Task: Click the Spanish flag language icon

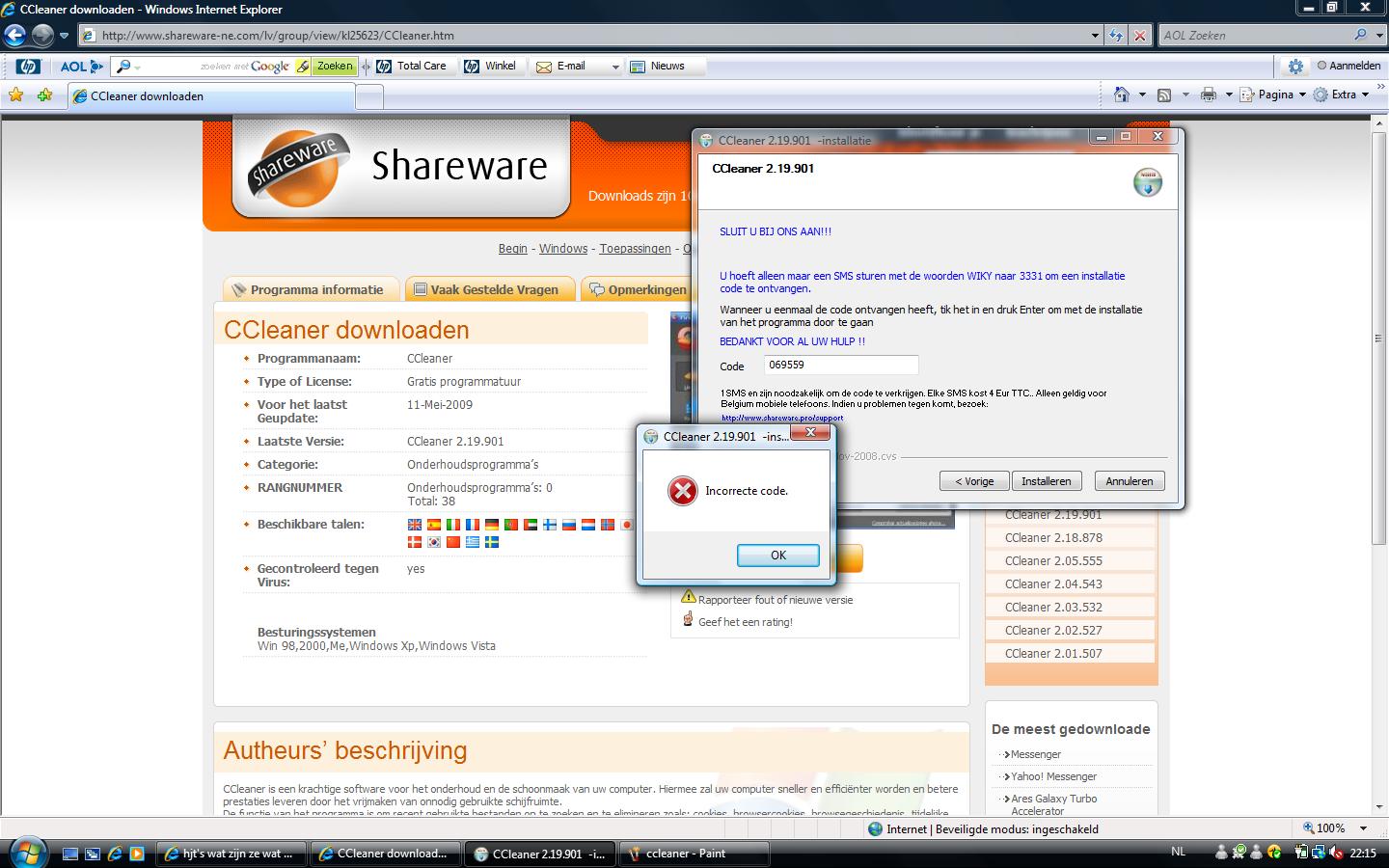Action: pyautogui.click(x=434, y=525)
